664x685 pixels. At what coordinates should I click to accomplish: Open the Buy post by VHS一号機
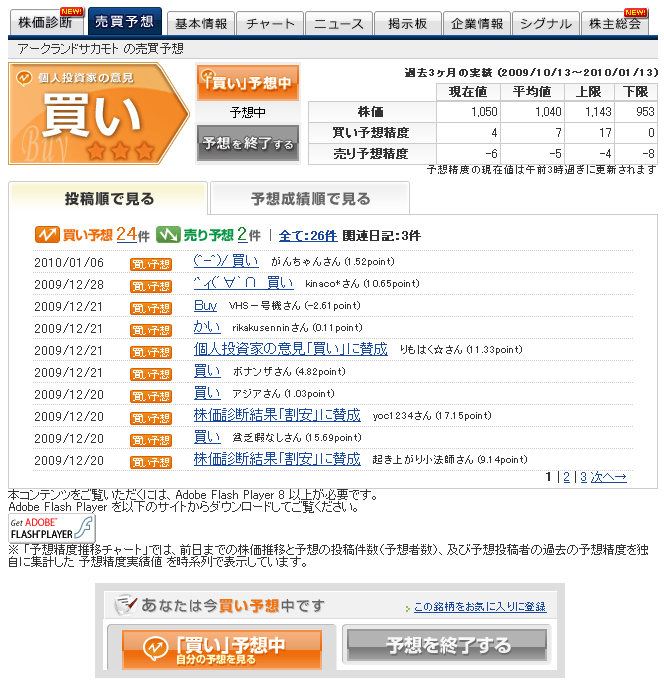tap(205, 305)
